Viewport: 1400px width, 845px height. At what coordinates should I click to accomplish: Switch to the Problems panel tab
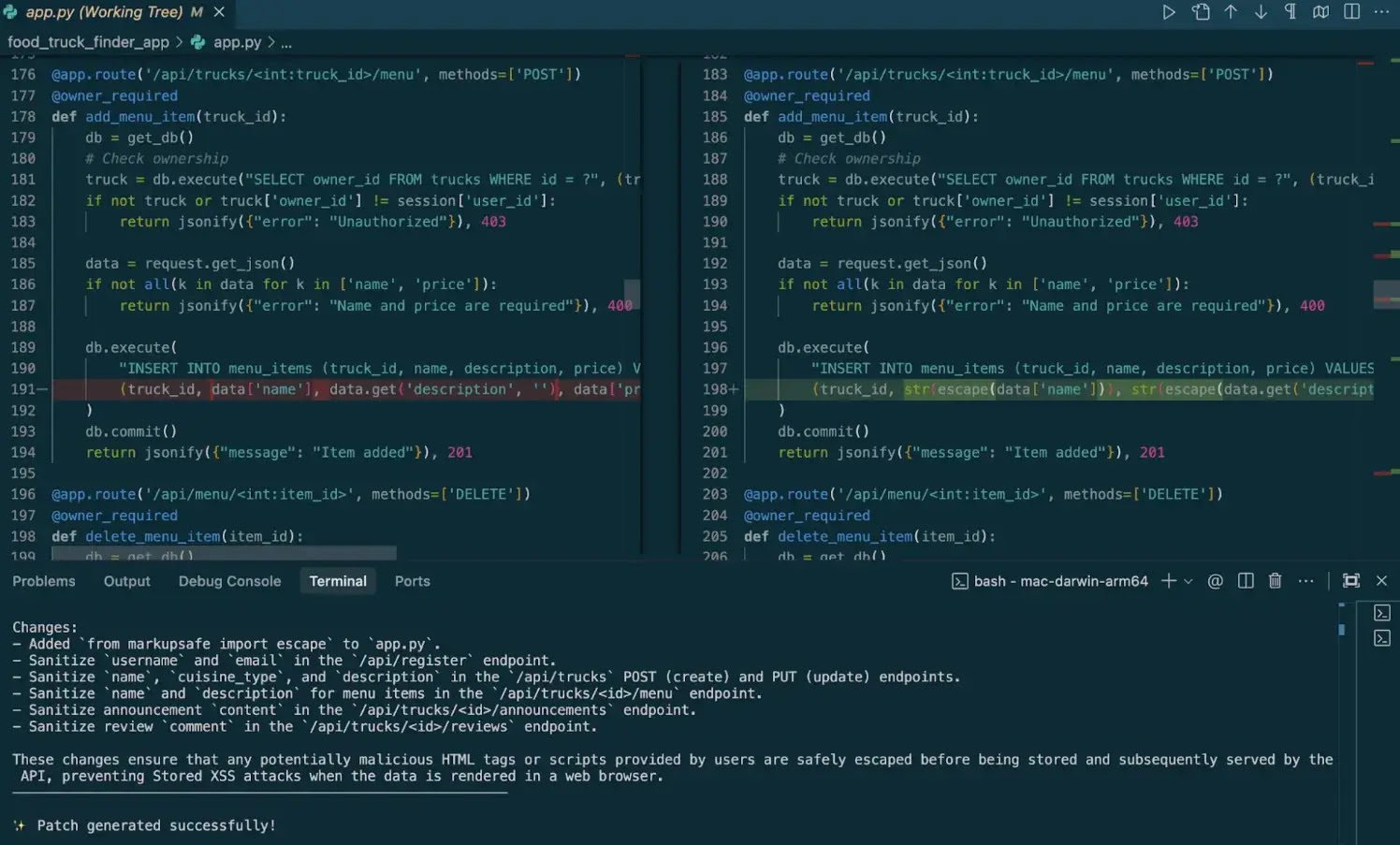click(44, 581)
